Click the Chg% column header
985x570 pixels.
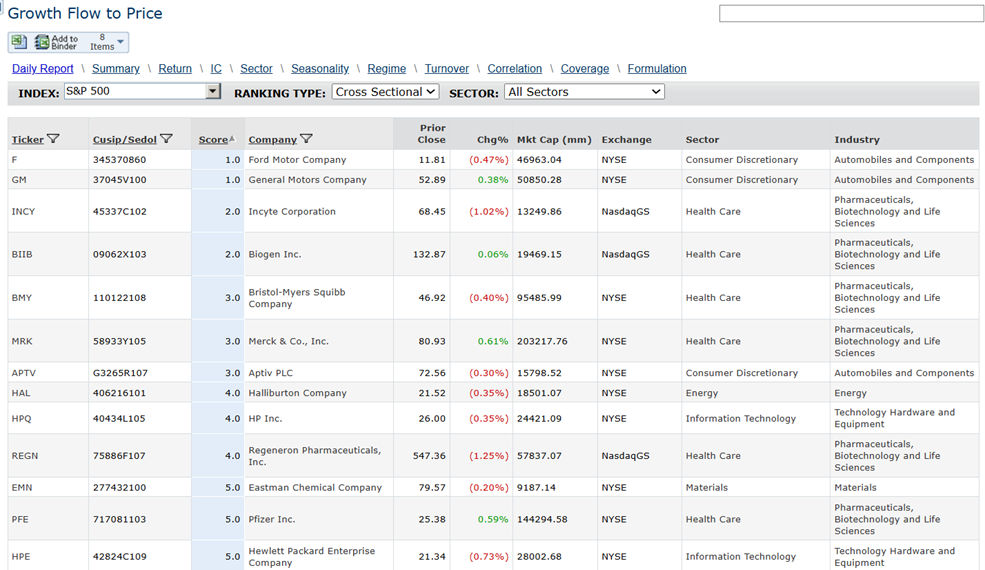pos(492,140)
